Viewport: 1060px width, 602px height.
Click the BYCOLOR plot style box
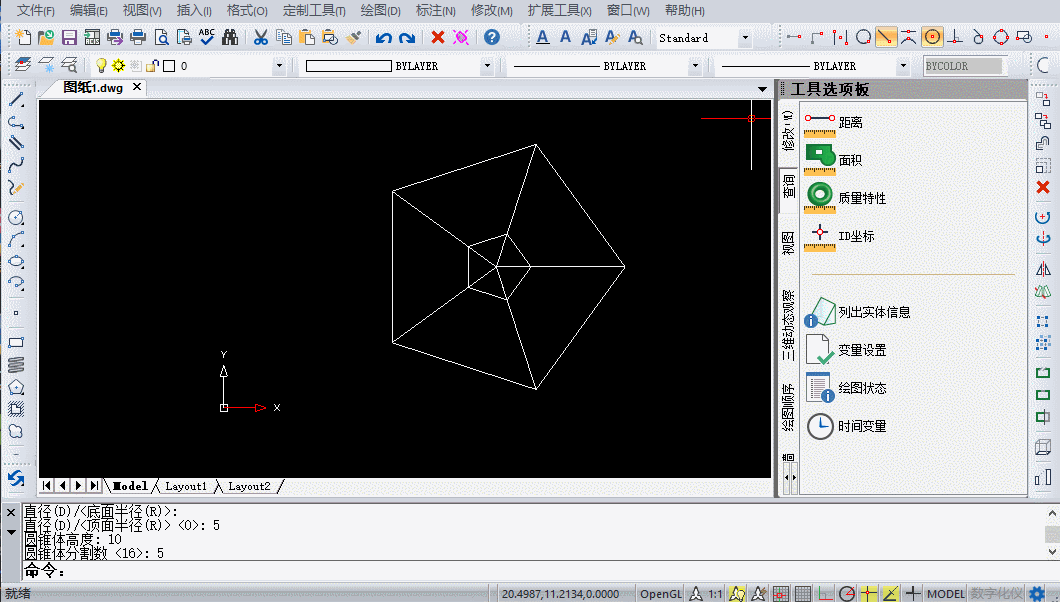pos(964,66)
